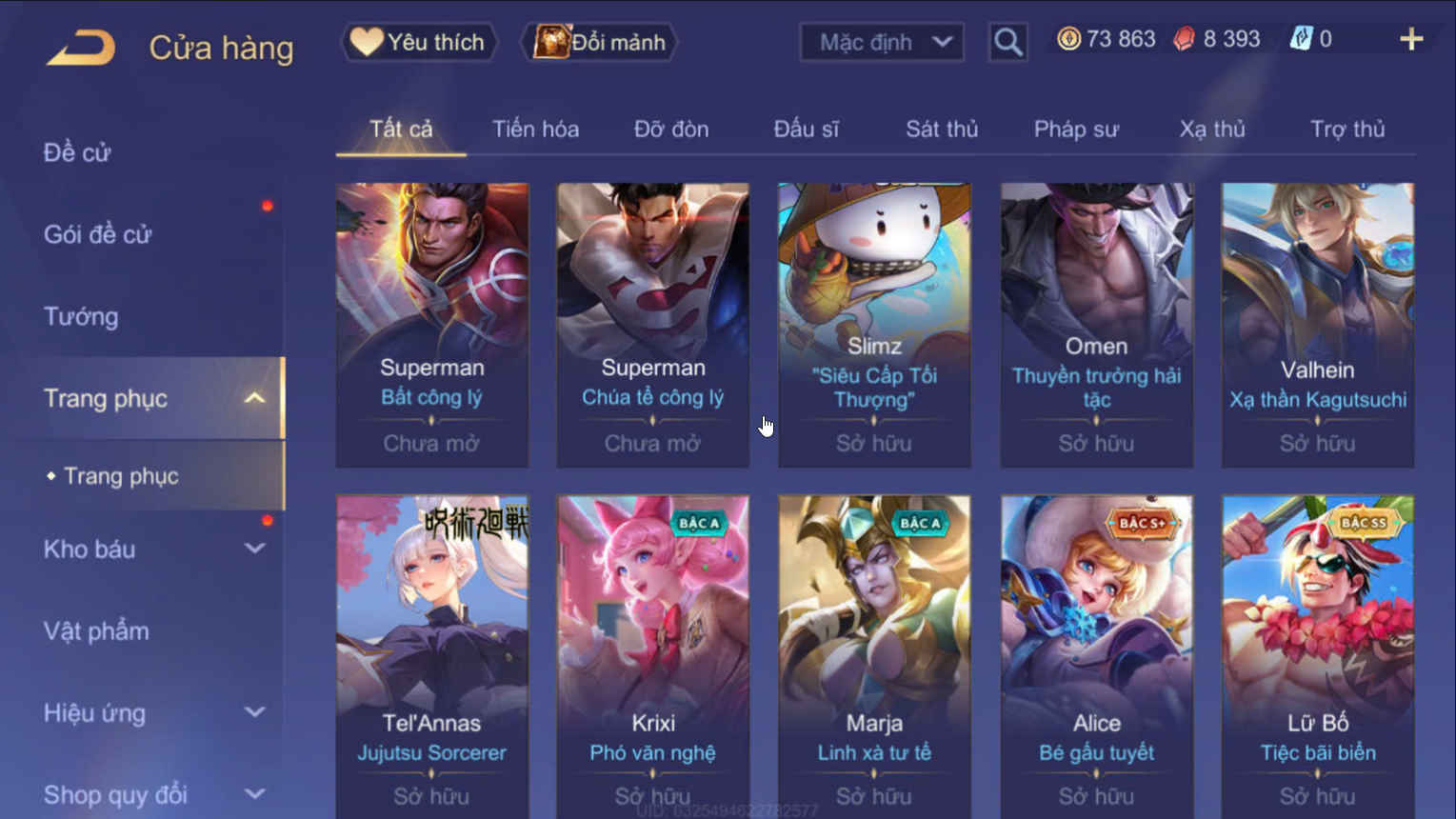Switch to the Tiến hóa tab
Image resolution: width=1456 pixels, height=819 pixels.
coord(535,129)
